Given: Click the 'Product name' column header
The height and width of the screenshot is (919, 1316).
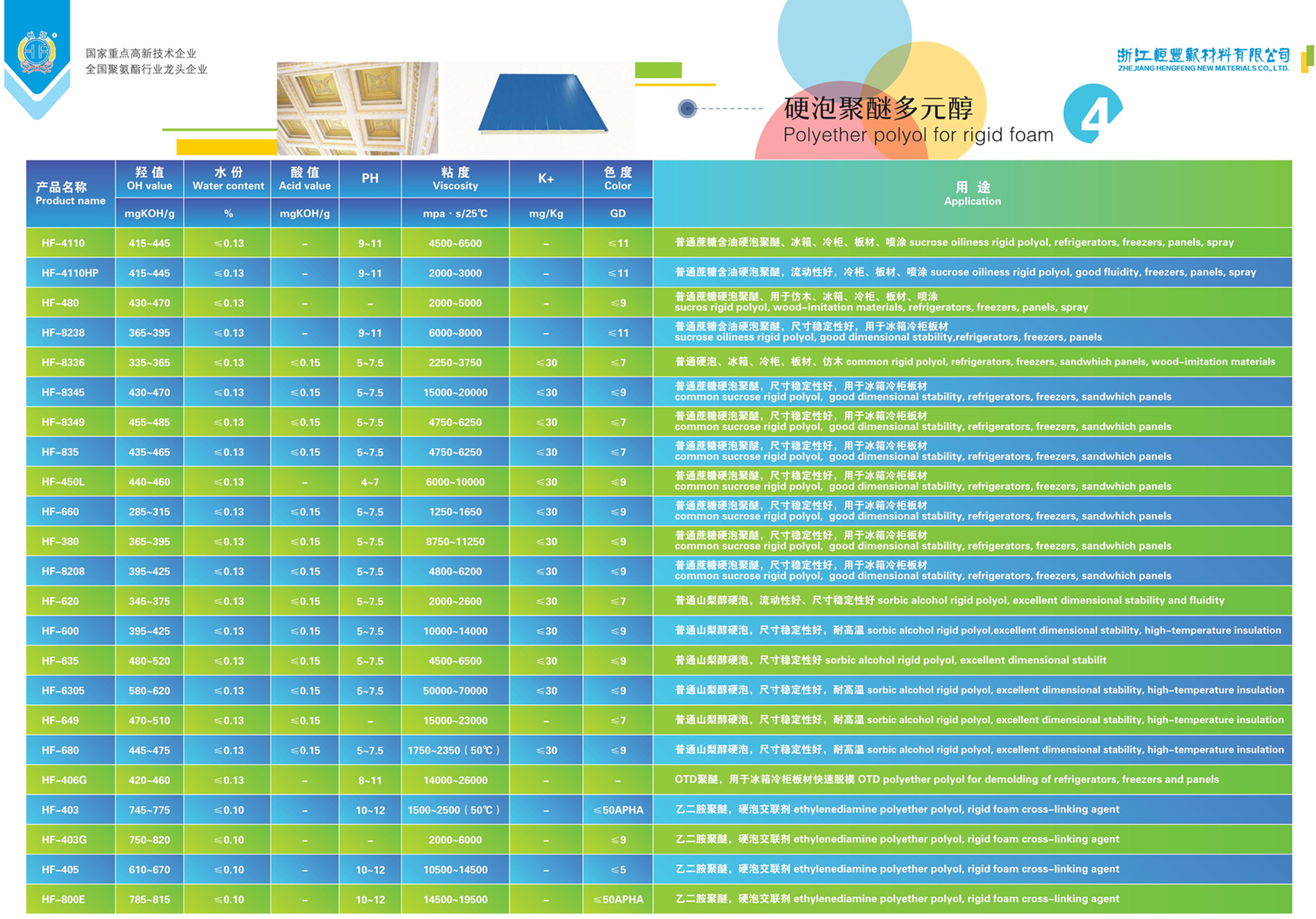Looking at the screenshot, I should (x=70, y=193).
